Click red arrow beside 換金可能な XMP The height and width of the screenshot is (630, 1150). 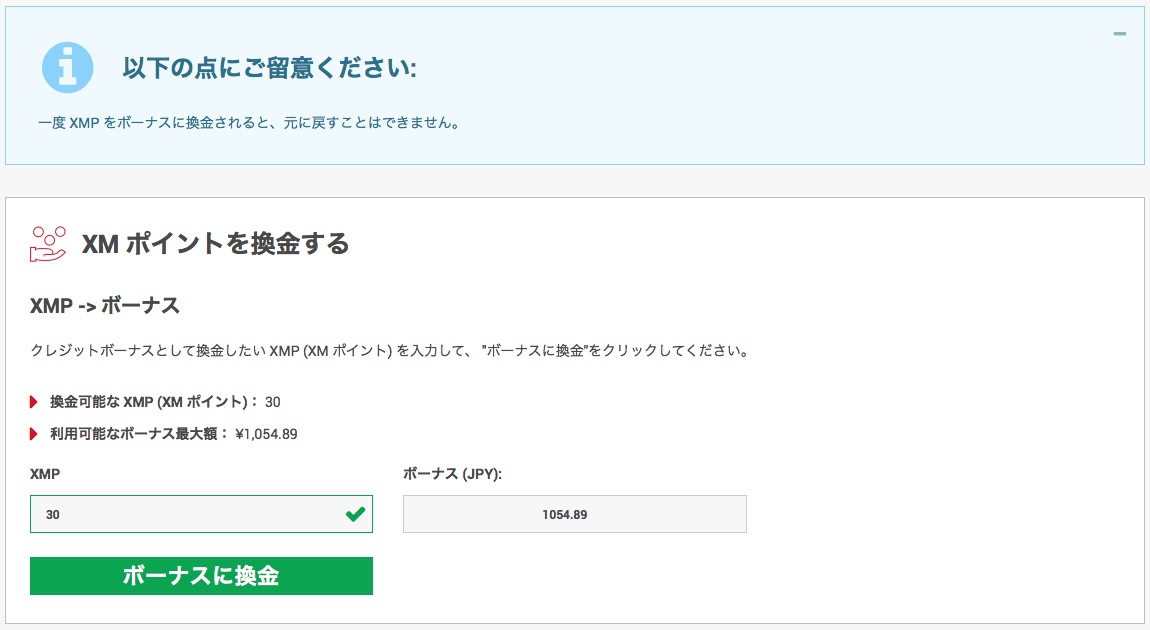34,402
